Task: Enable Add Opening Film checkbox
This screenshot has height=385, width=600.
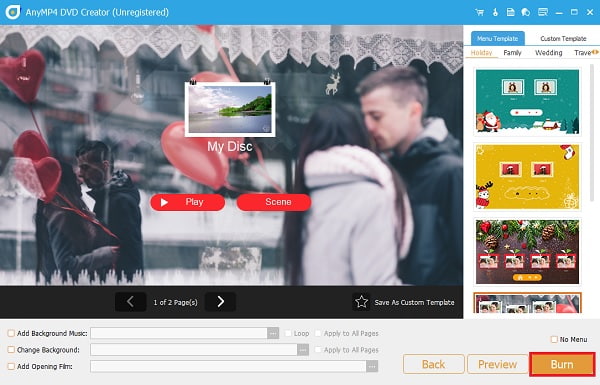Action: pyautogui.click(x=11, y=366)
